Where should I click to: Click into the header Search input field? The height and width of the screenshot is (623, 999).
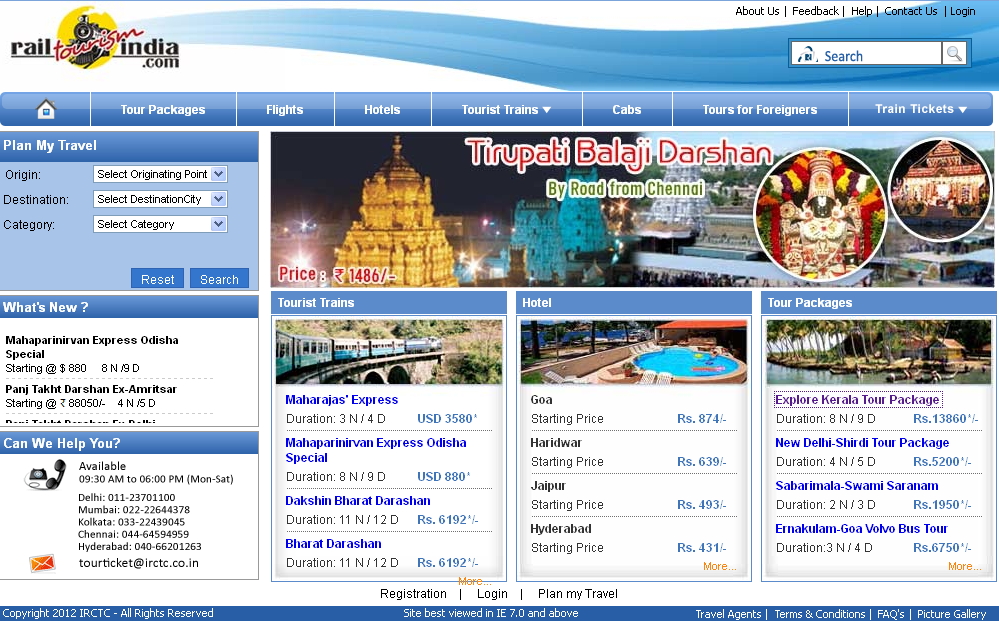pyautogui.click(x=866, y=54)
